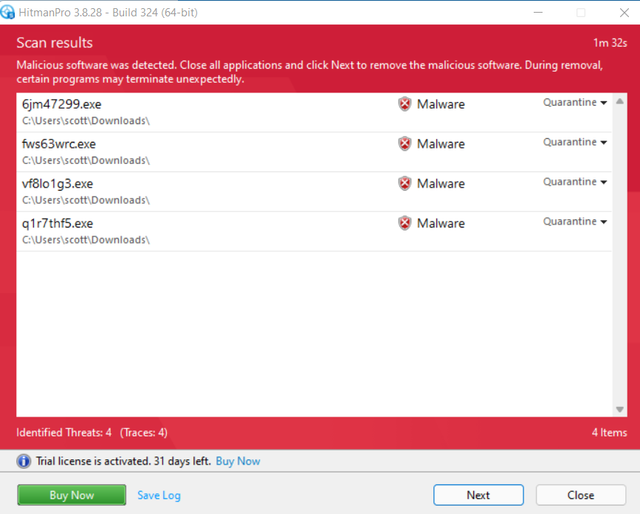This screenshot has height=514, width=640.
Task: Minimize the HitmanPro window
Action: (538, 12)
